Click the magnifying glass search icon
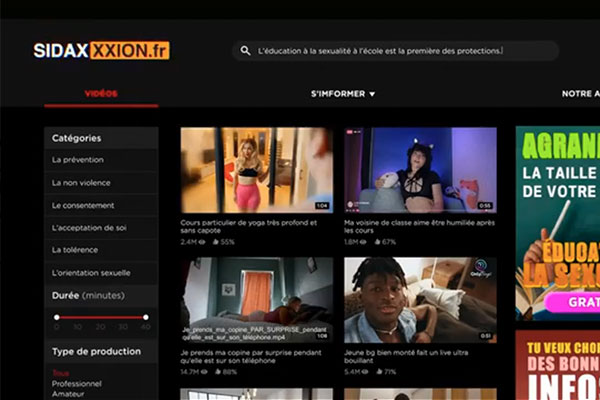 tap(244, 51)
